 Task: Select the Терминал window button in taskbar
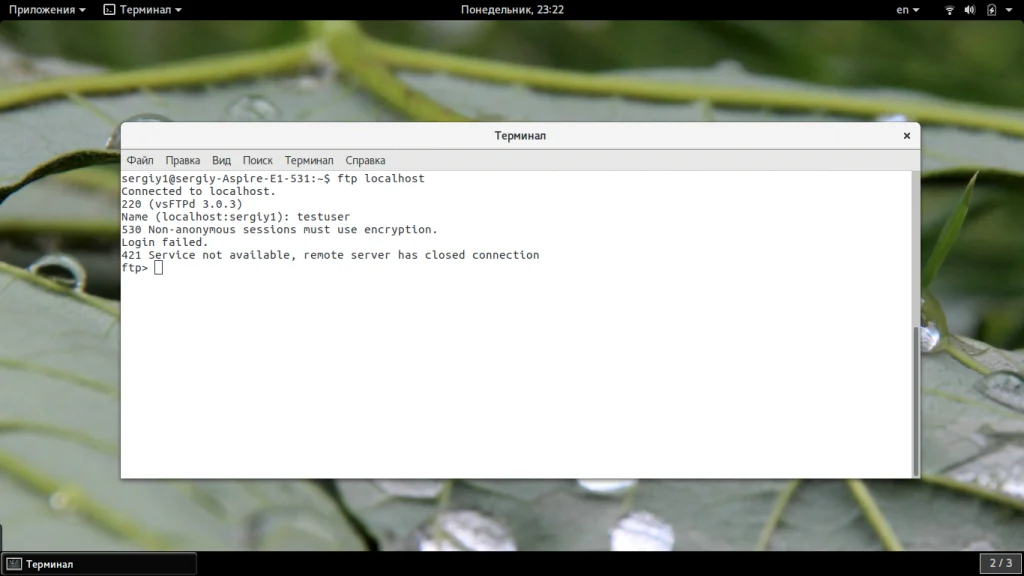point(99,564)
